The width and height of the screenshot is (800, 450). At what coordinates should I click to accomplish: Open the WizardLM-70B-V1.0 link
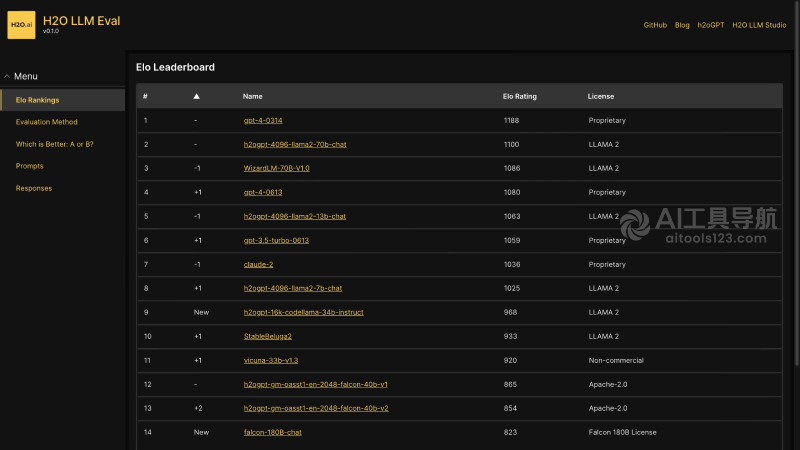(277, 168)
